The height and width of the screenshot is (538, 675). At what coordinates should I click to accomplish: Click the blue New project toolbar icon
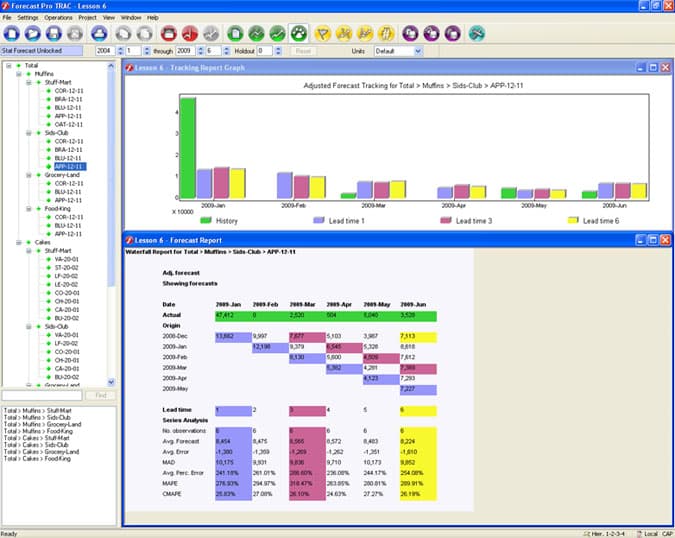click(x=12, y=33)
